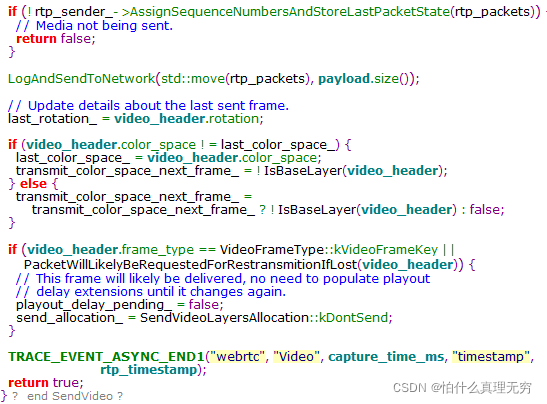Click the LogAndSendToNetwork function name
547x404 pixels.
tap(82, 78)
